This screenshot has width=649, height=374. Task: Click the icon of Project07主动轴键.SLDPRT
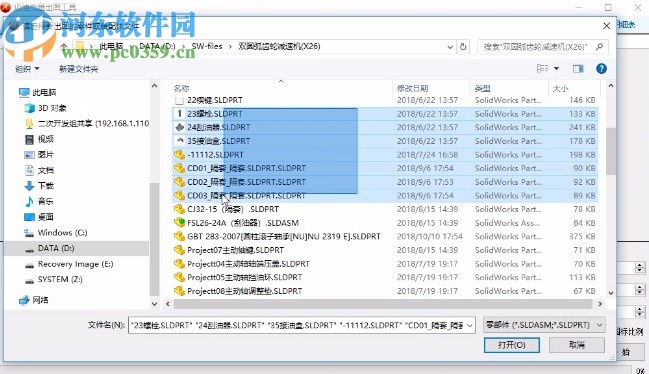(179, 250)
